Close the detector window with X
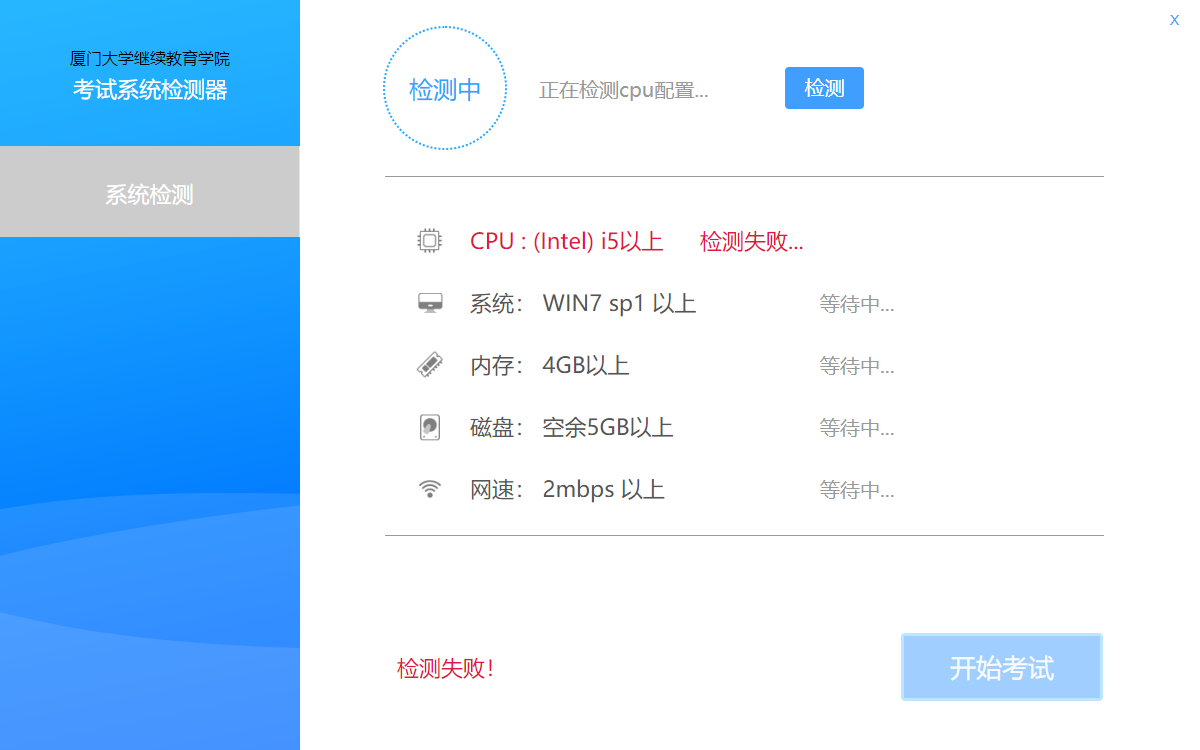Image resolution: width=1200 pixels, height=750 pixels. (1174, 20)
